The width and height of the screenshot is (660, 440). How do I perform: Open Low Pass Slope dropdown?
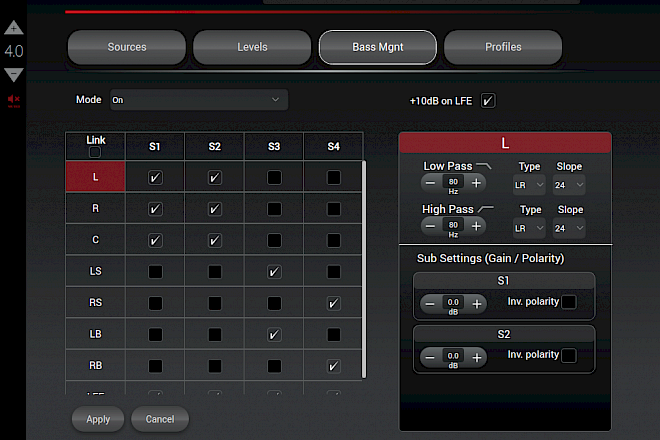569,185
